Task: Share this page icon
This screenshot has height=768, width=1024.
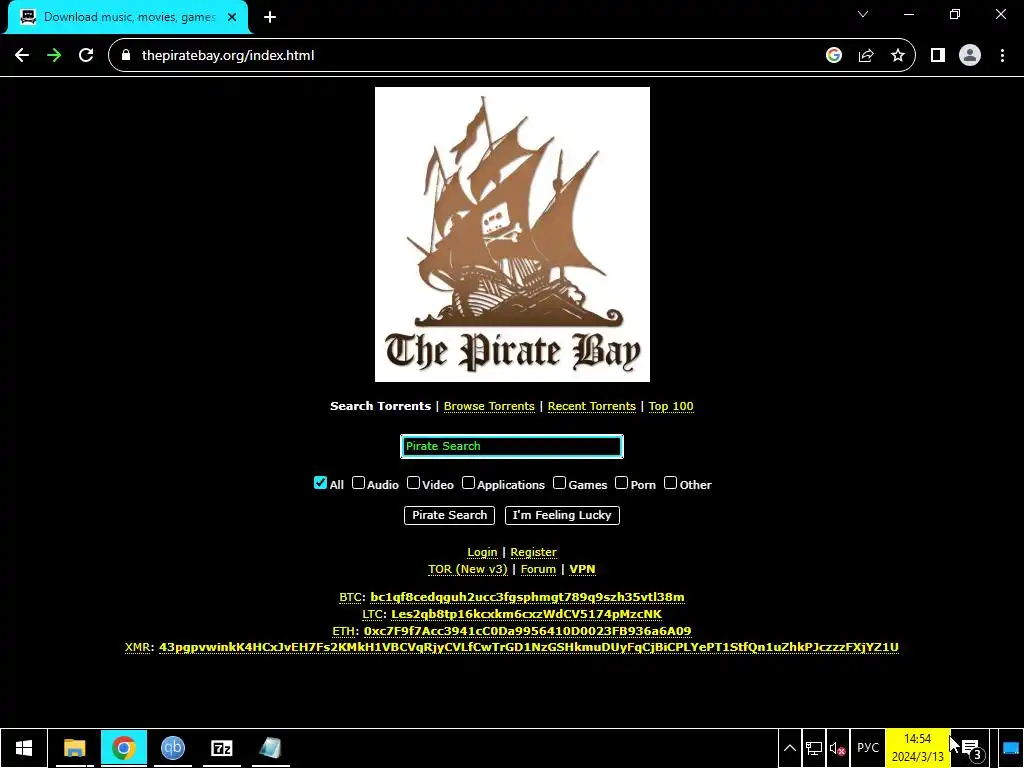Action: pyautogui.click(x=866, y=56)
